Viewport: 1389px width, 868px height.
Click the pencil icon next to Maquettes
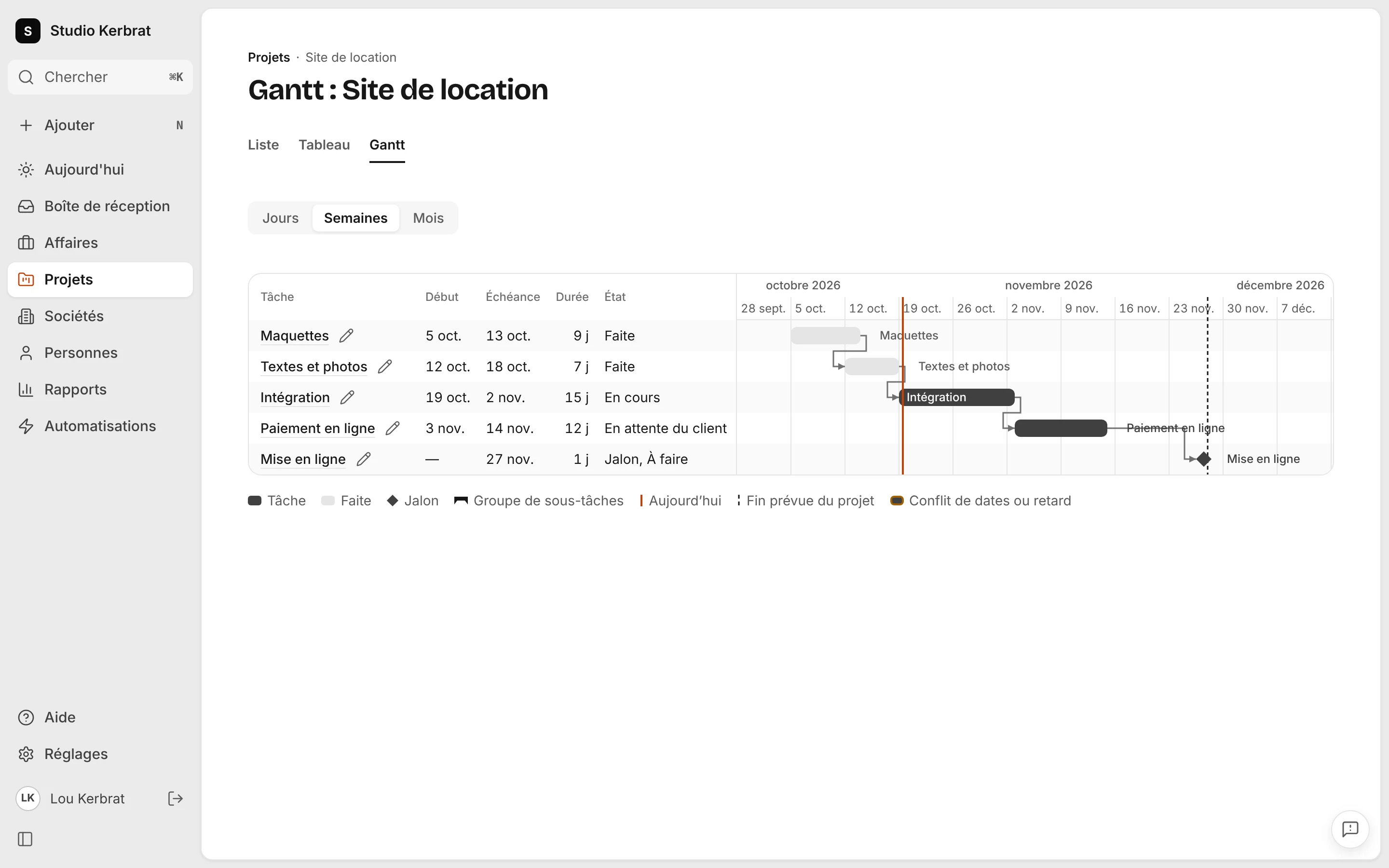(346, 336)
